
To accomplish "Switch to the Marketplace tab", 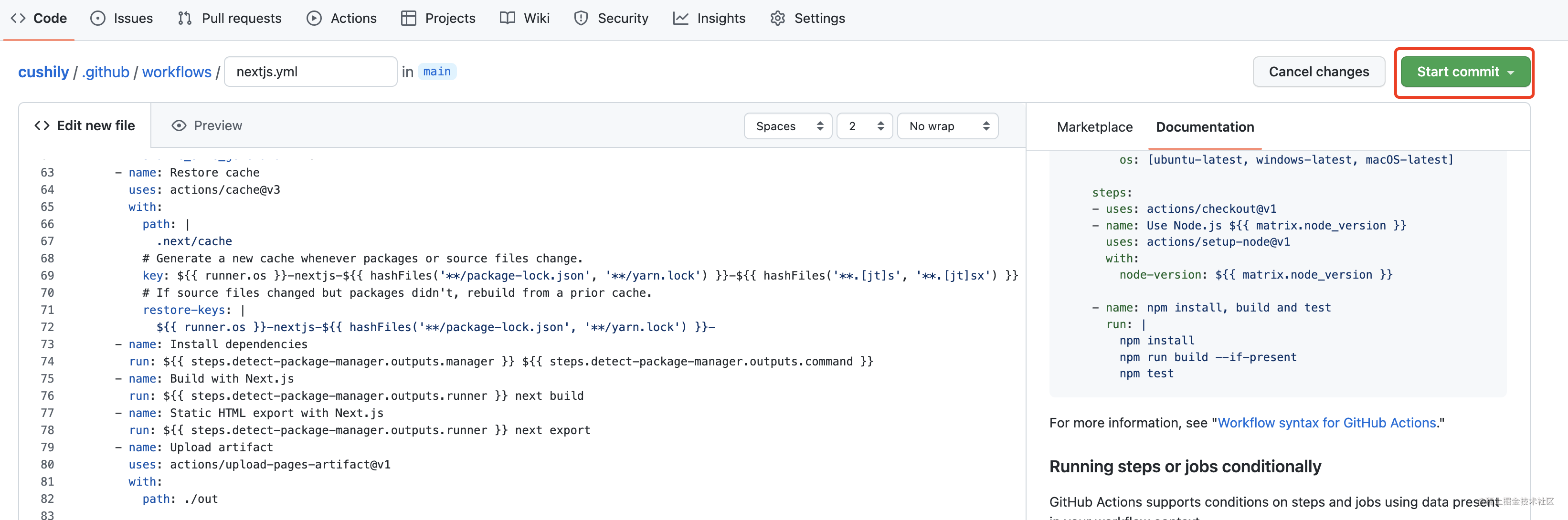I will click(x=1094, y=127).
